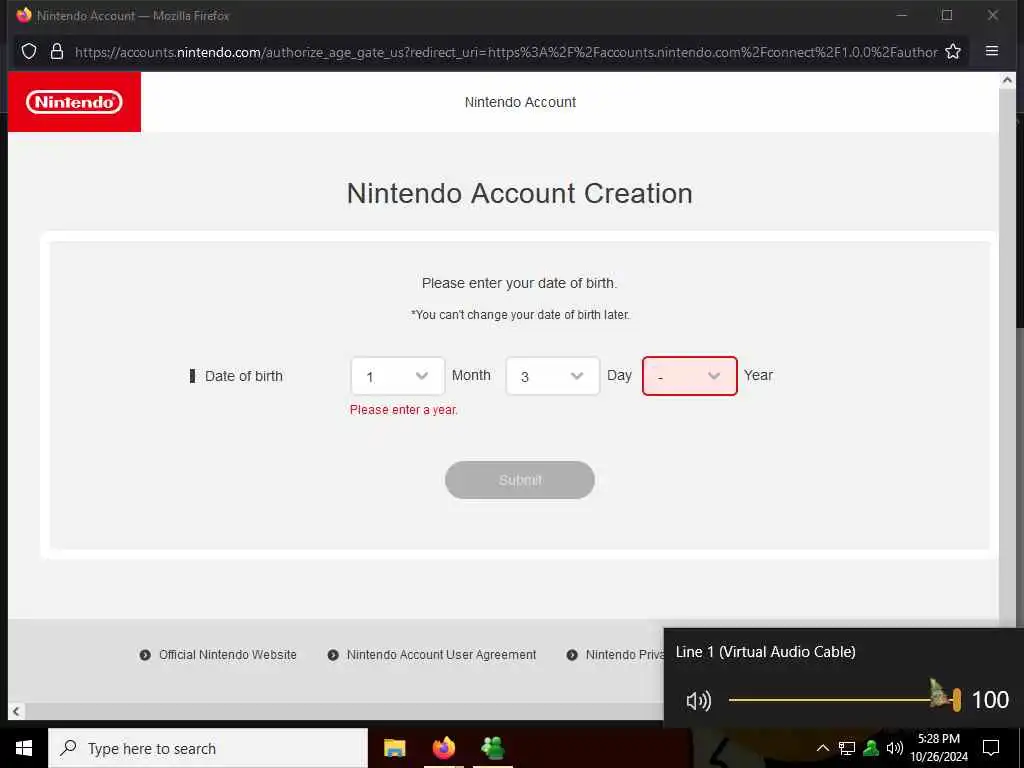
Task: Open the Firefox hamburger menu
Action: coord(991,51)
